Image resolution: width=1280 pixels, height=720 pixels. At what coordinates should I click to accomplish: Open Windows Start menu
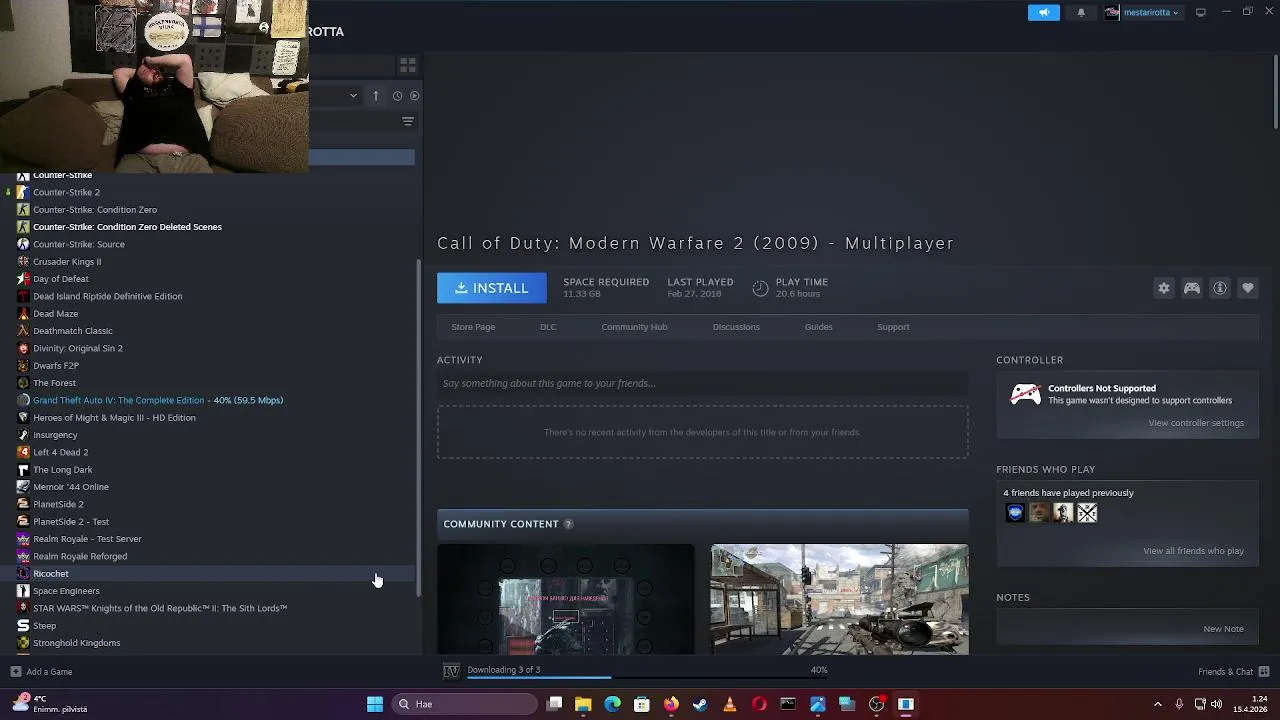click(375, 704)
